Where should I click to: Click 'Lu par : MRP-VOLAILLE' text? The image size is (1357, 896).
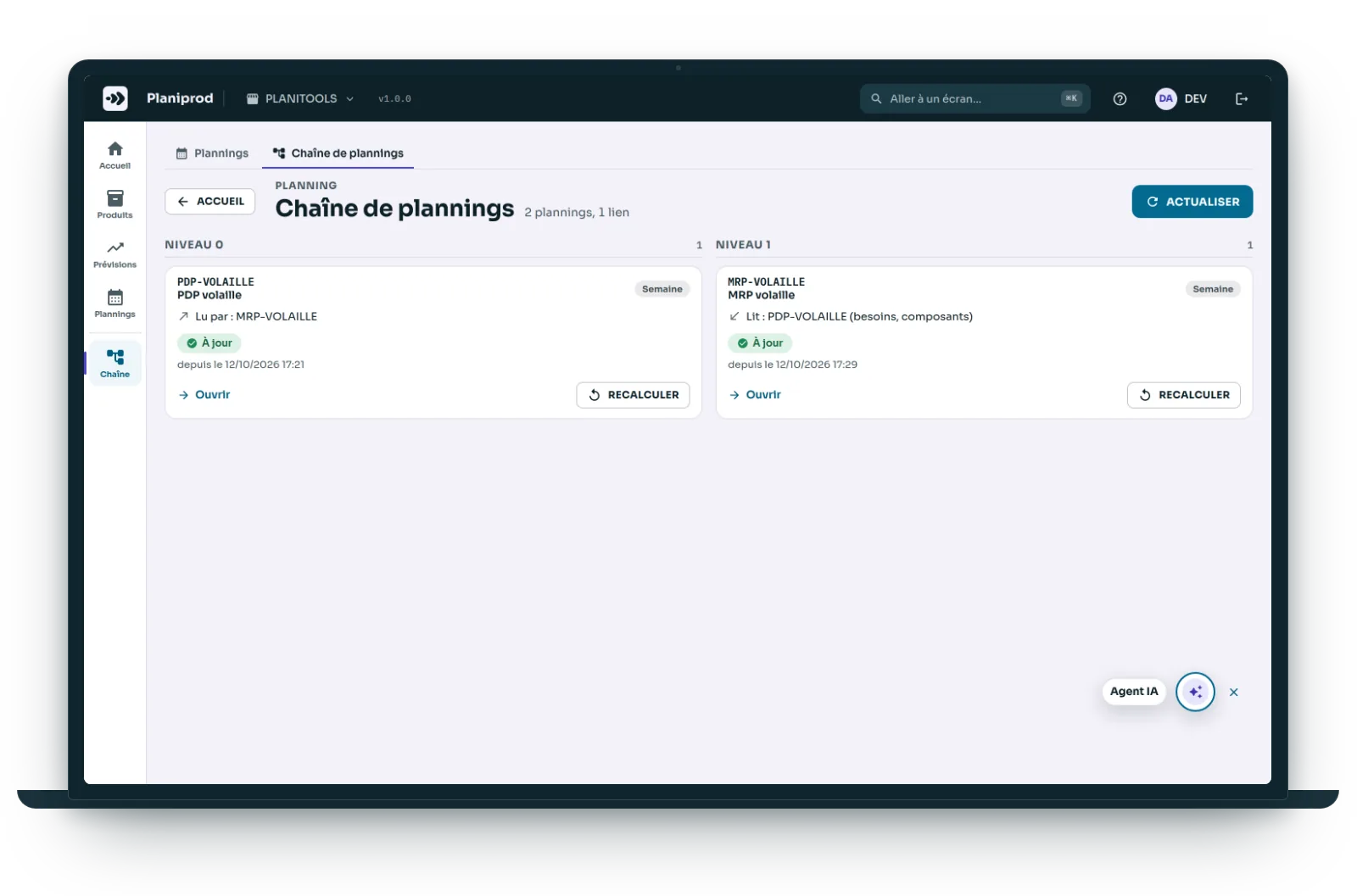coord(256,316)
